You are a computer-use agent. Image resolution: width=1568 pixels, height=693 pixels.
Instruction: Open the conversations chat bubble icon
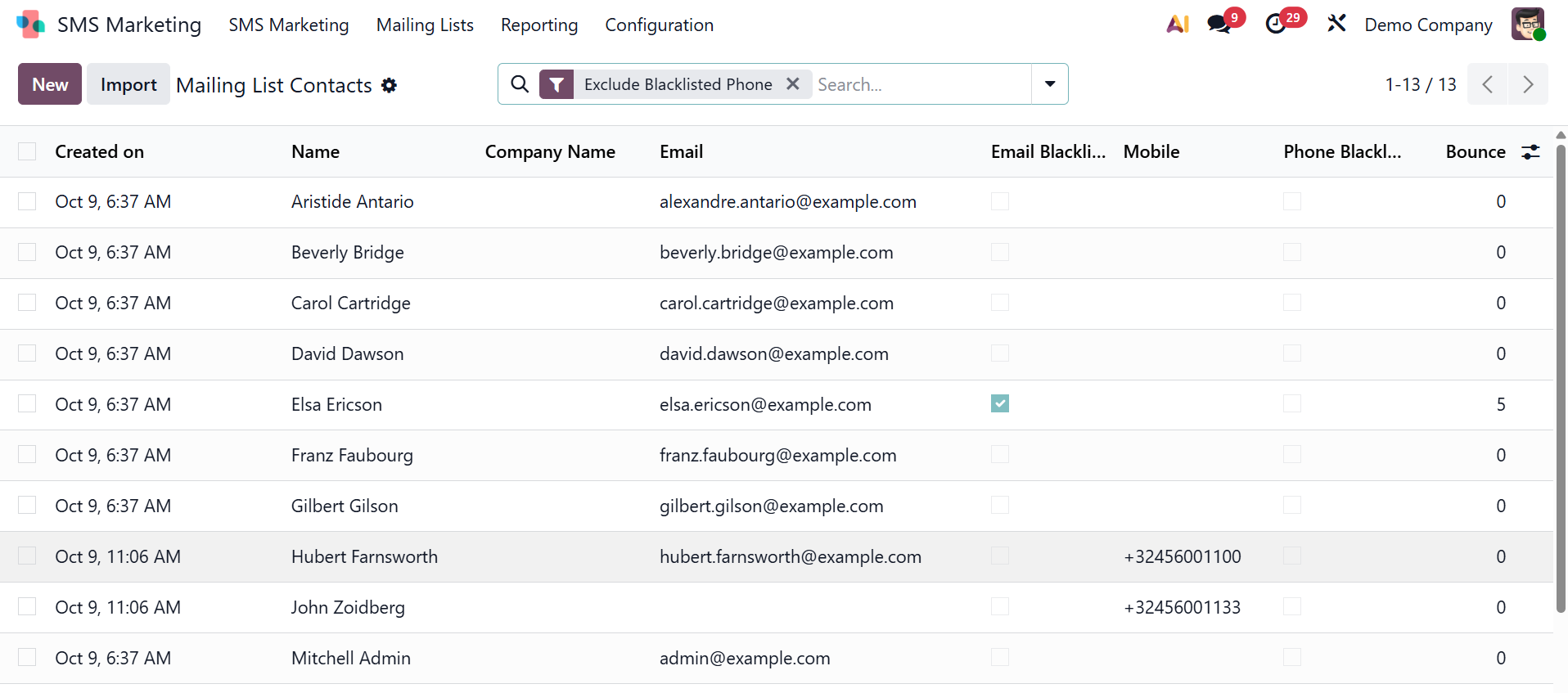[x=1219, y=25]
